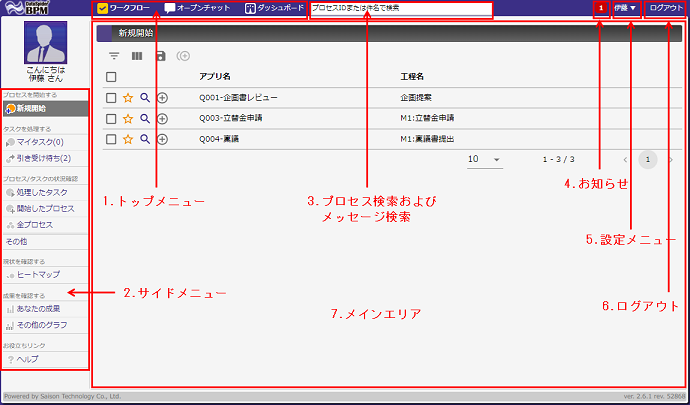Click the user avatar profile image
690x405 pixels.
[x=45, y=43]
